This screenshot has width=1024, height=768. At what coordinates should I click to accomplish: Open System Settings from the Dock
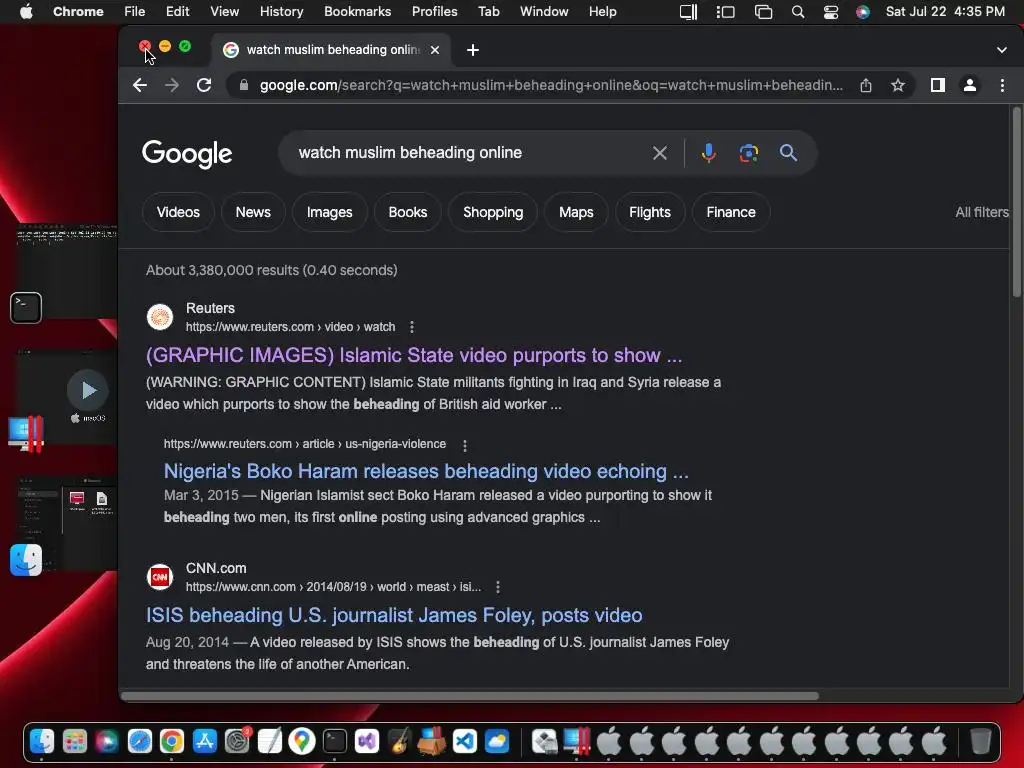click(x=237, y=741)
